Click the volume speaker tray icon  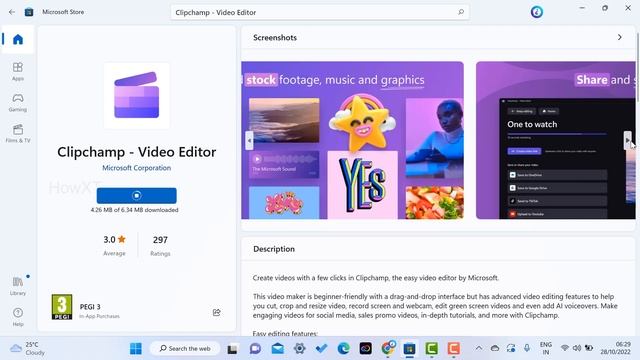577,348
